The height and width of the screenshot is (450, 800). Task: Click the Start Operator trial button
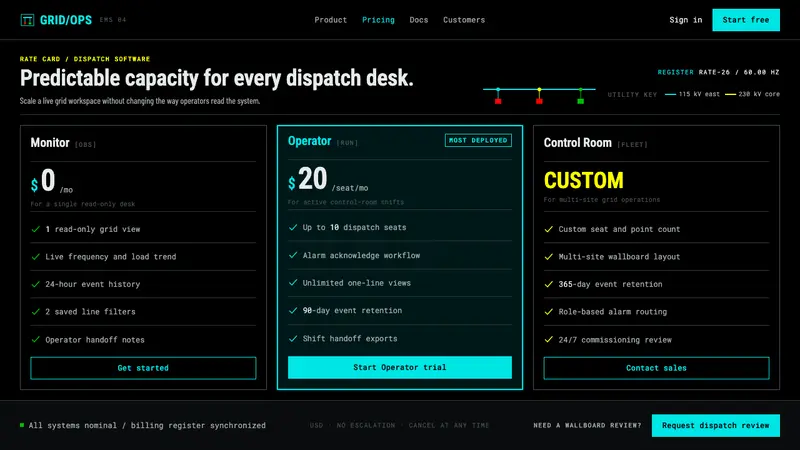tap(399, 367)
